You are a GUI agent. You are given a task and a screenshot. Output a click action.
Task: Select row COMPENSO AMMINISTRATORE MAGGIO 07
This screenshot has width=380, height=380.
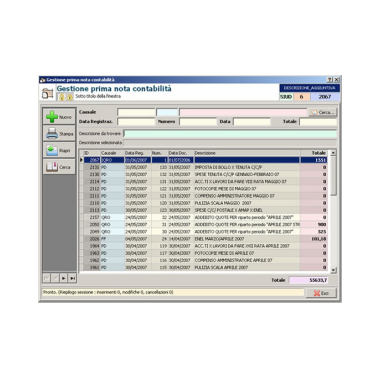tap(205, 196)
